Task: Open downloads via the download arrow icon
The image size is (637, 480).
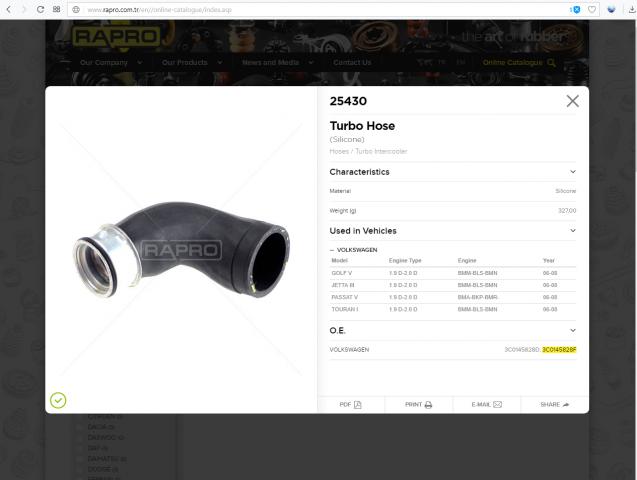Action: (632, 9)
